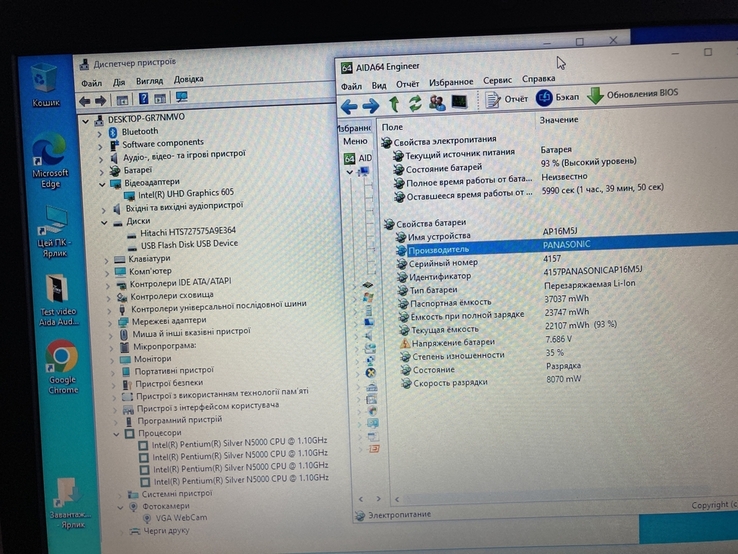Image resolution: width=738 pixels, height=554 pixels.
Task: Select the Напряжение батареи row
Action: point(486,341)
